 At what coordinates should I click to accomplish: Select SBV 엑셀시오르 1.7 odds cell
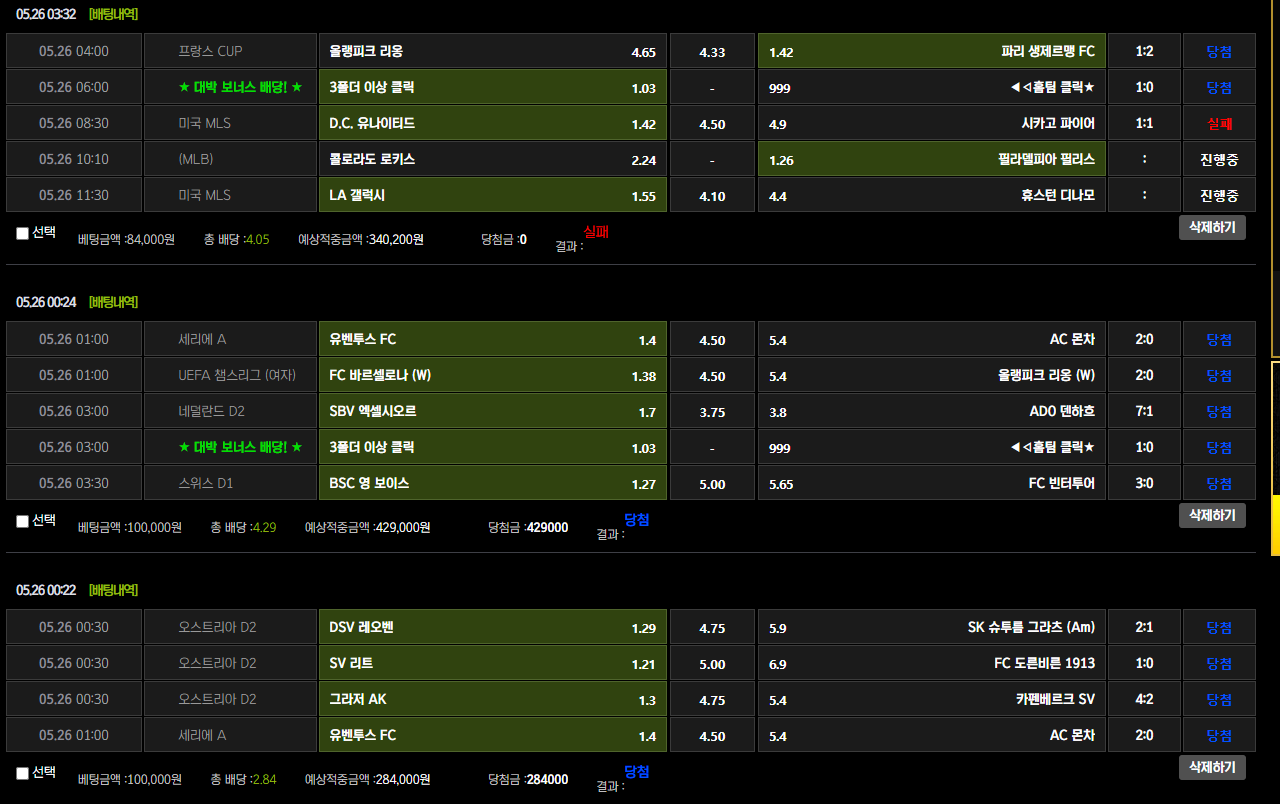(492, 411)
